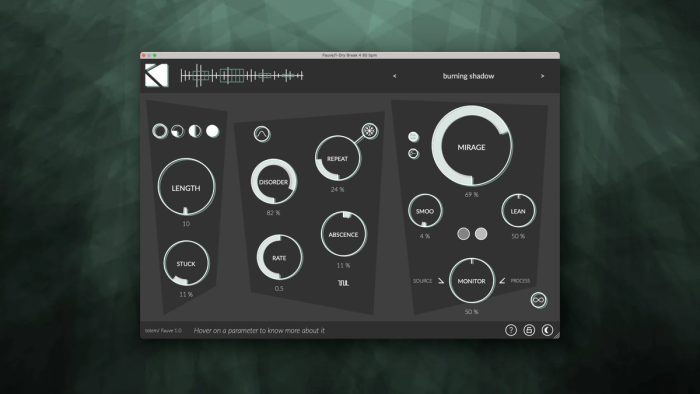Click the Fauve 1.0 version label
700x394 pixels.
tap(163, 331)
